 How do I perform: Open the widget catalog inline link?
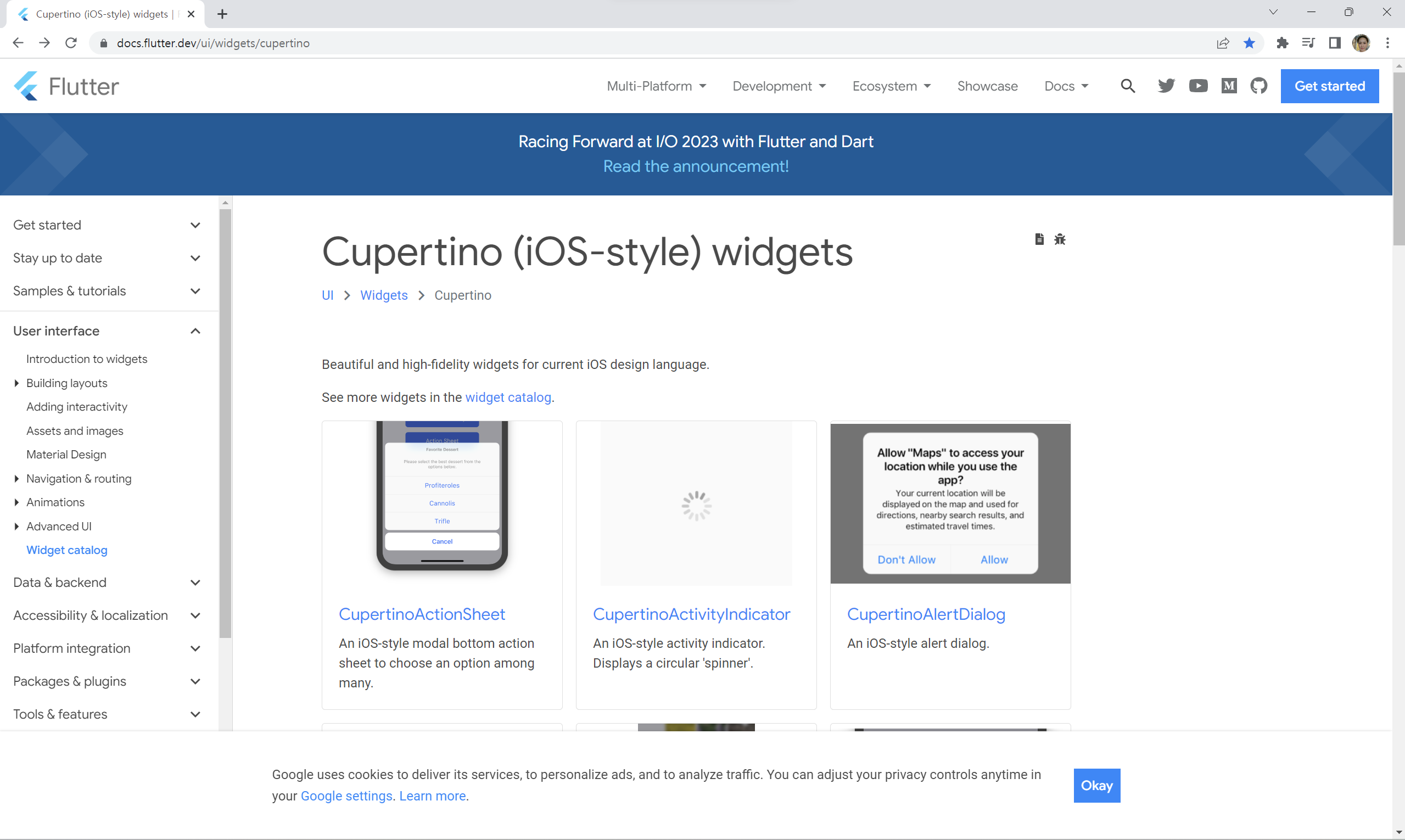pos(508,397)
